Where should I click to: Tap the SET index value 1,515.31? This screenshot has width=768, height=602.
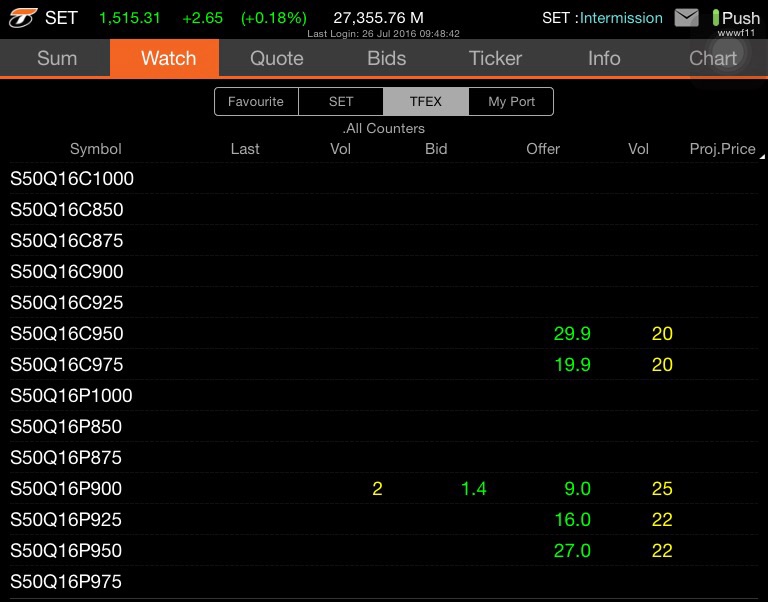point(130,18)
